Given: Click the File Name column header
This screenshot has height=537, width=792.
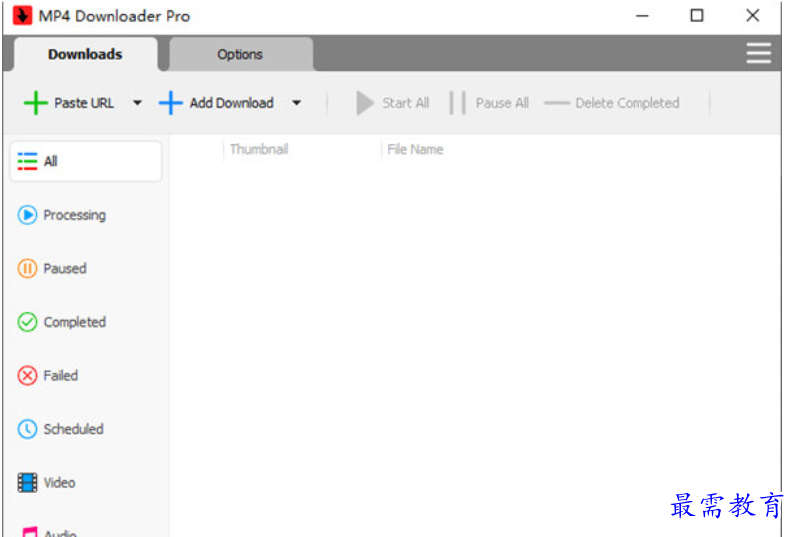Looking at the screenshot, I should pyautogui.click(x=415, y=149).
